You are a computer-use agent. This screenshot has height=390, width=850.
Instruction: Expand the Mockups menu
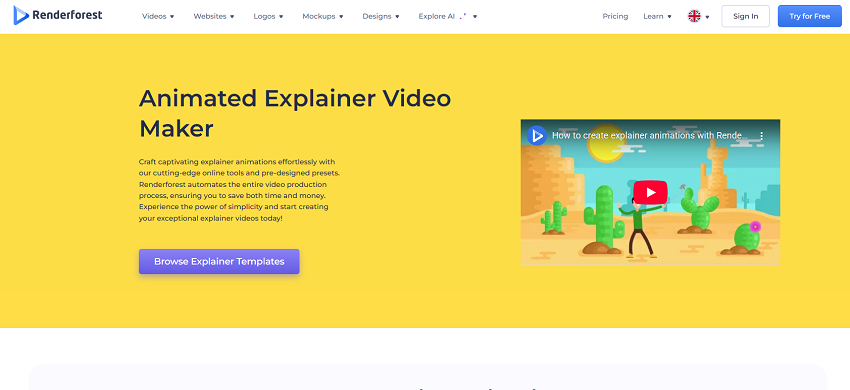click(323, 16)
